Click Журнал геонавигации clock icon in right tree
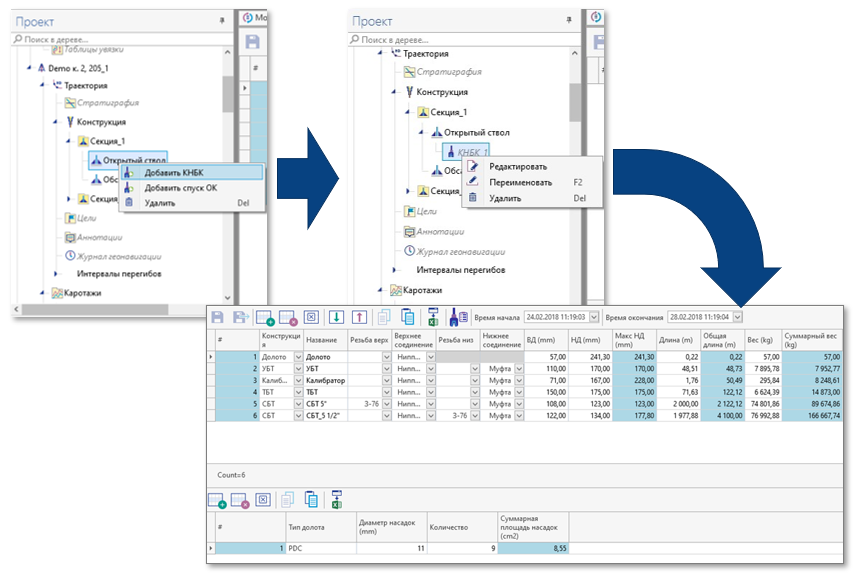 pyautogui.click(x=409, y=251)
